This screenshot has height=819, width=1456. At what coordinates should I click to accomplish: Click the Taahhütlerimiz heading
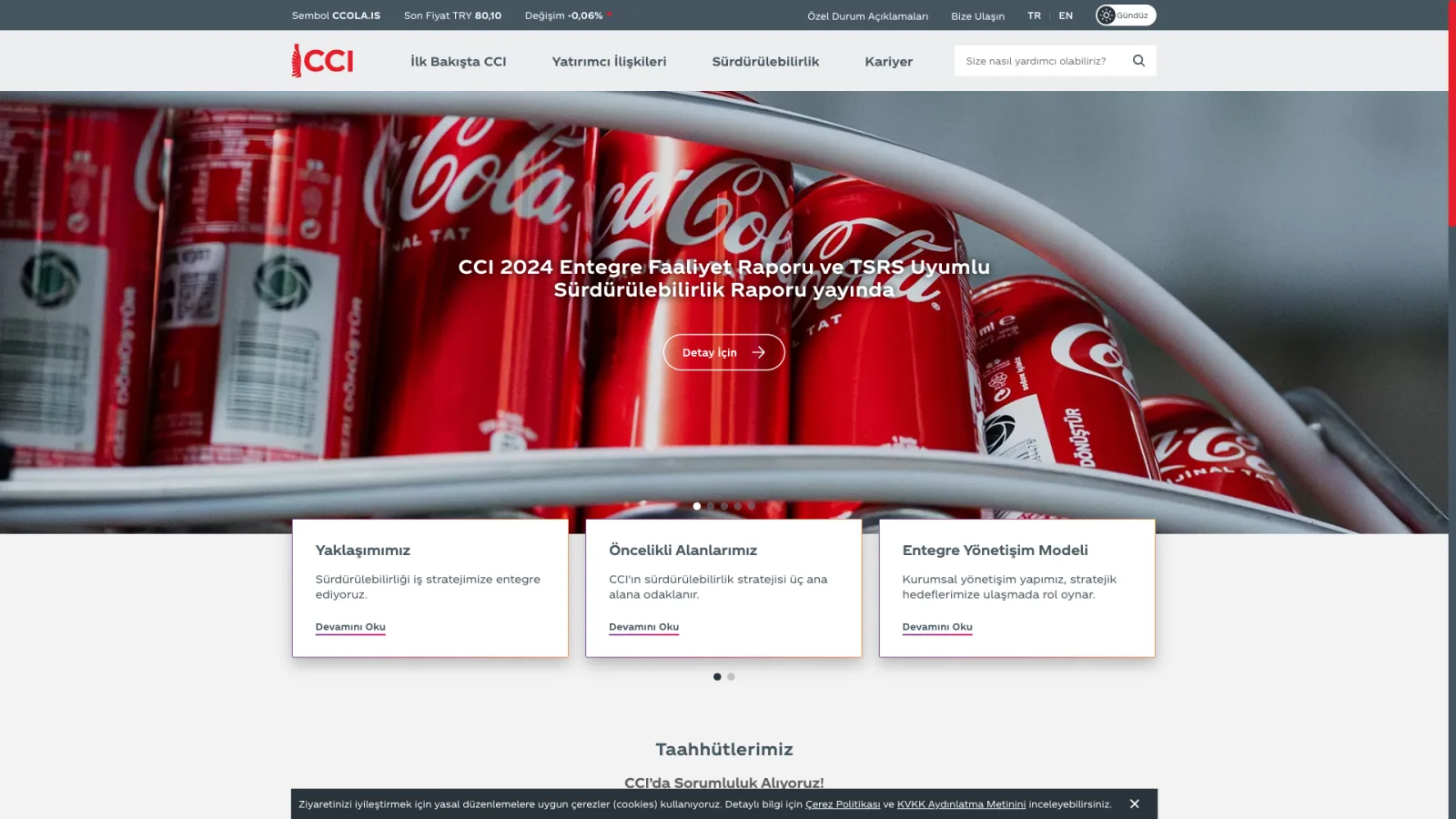[724, 750]
